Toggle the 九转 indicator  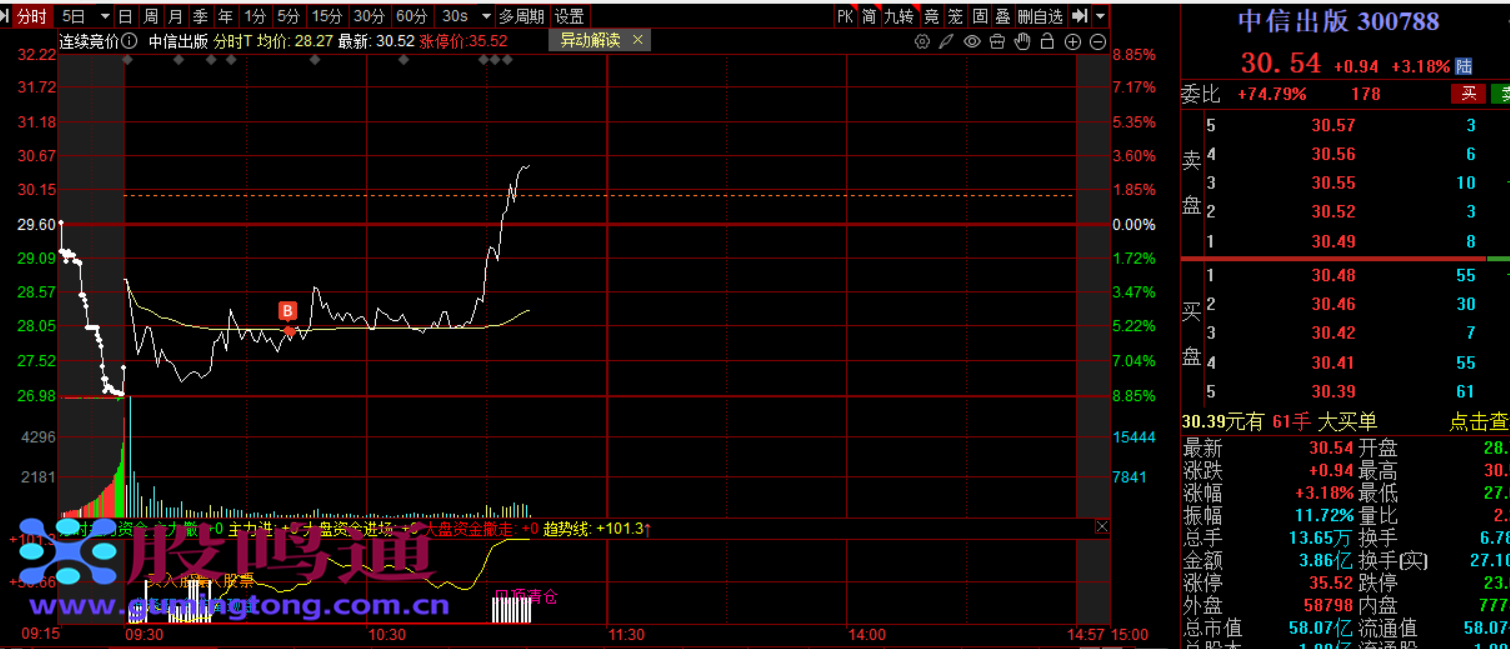tap(899, 16)
